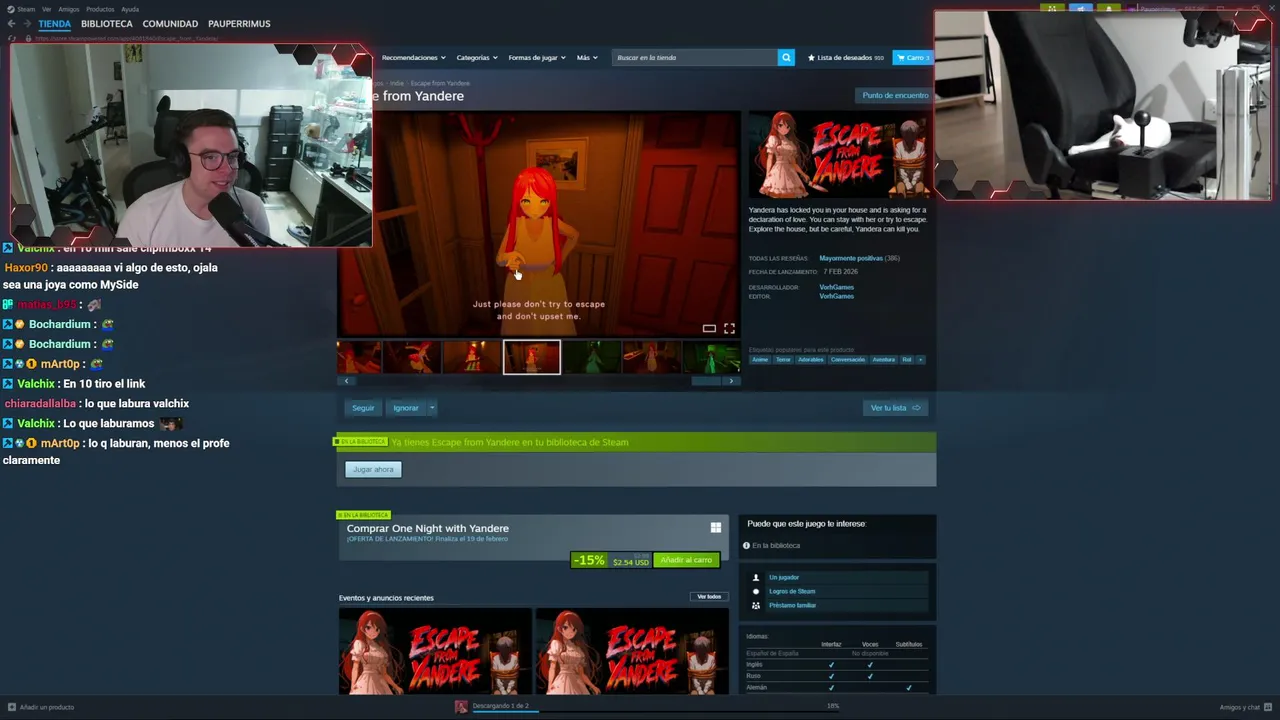Expand the Más dropdown
This screenshot has height=720, width=1280.
[x=587, y=57]
